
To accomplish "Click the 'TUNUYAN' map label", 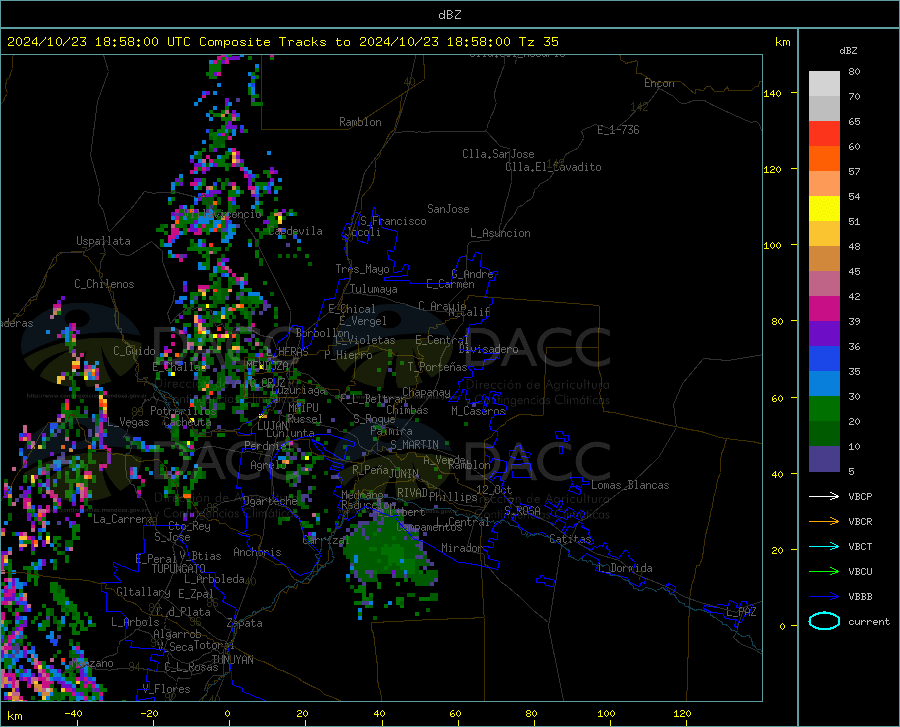I will pyautogui.click(x=232, y=659).
